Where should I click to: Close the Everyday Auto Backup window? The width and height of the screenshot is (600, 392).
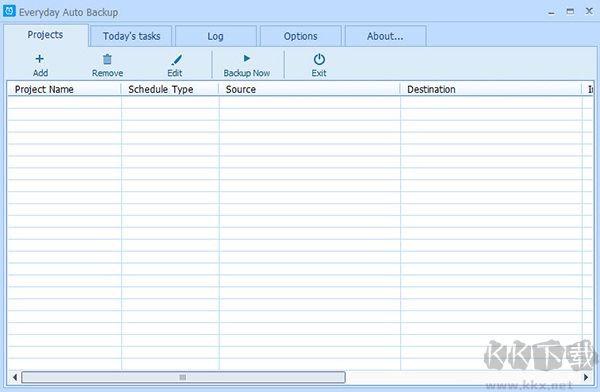click(589, 11)
